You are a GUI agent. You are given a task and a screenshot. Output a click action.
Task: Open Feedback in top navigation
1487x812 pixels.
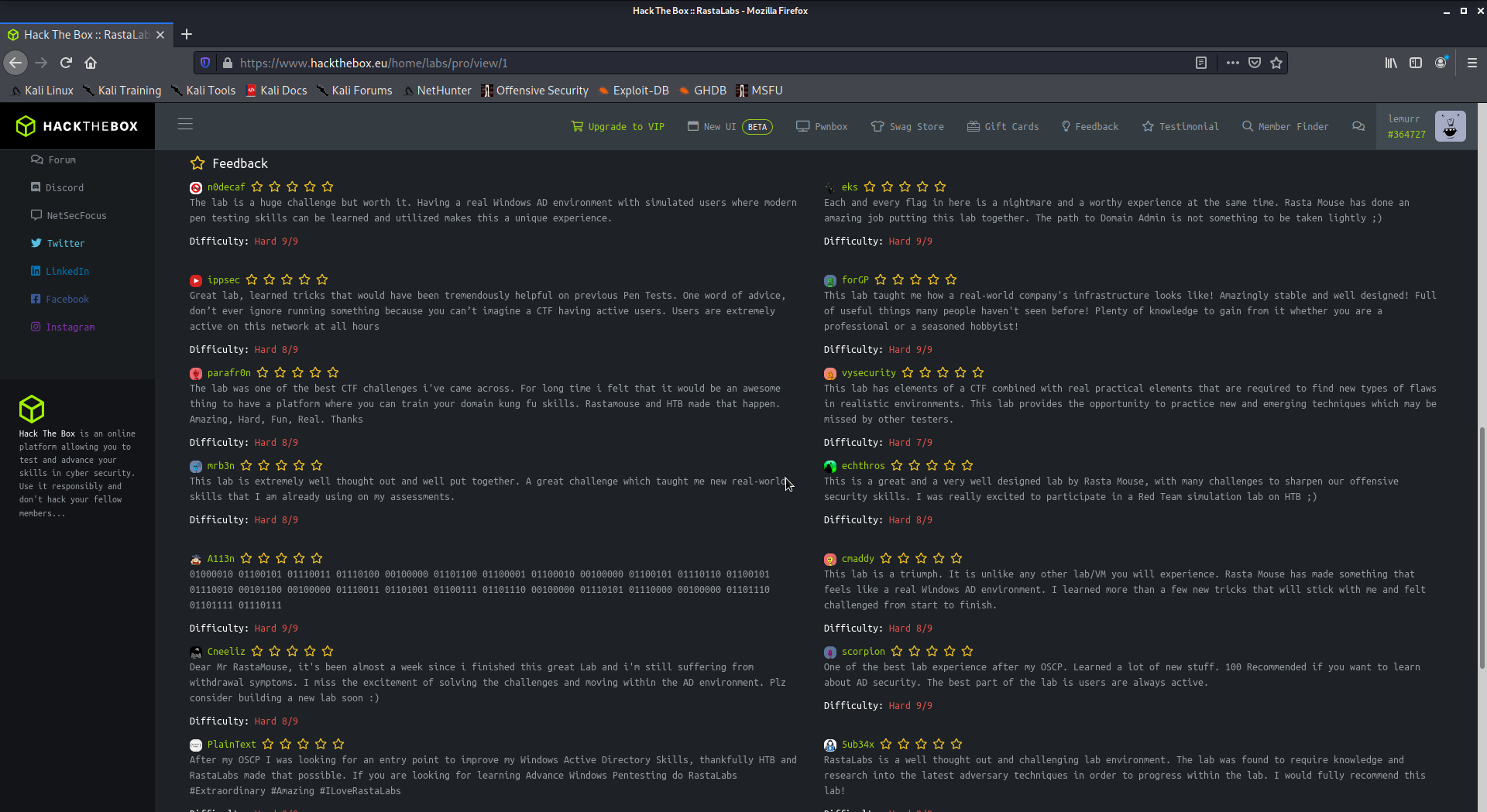tap(1090, 126)
